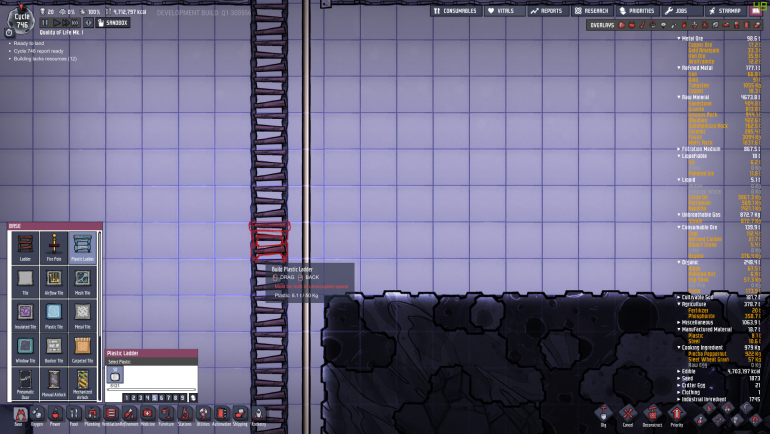Open the Research menu
This screenshot has height=434, width=770.
(592, 10)
